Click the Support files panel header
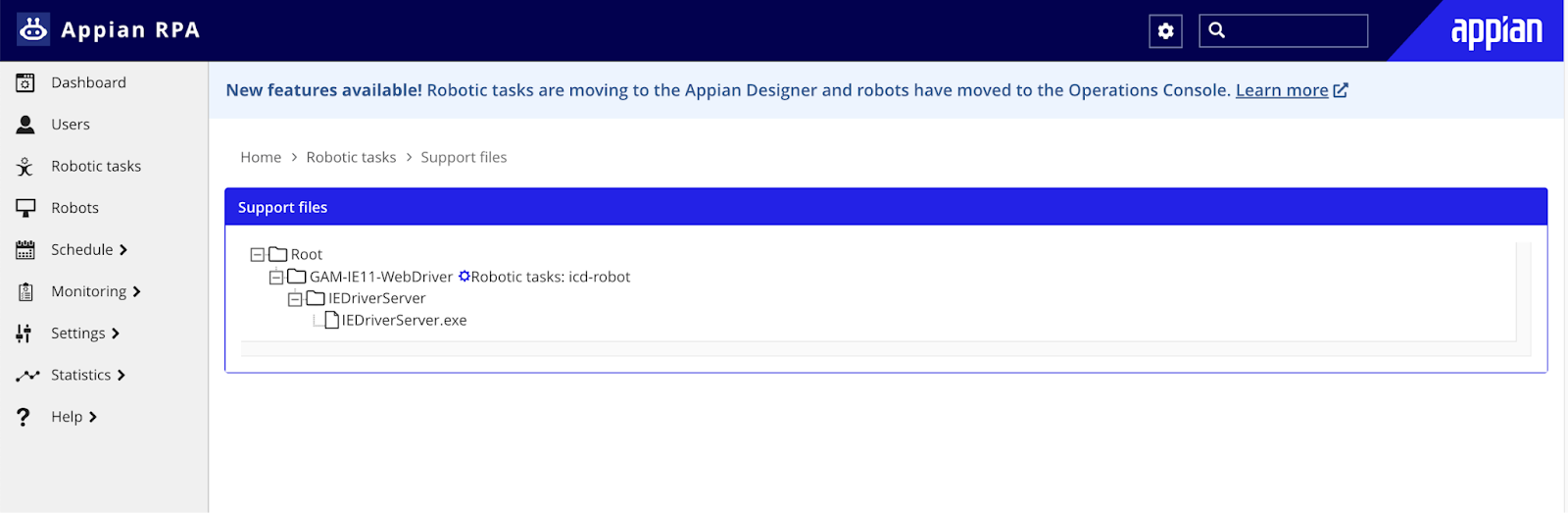 pyautogui.click(x=886, y=207)
